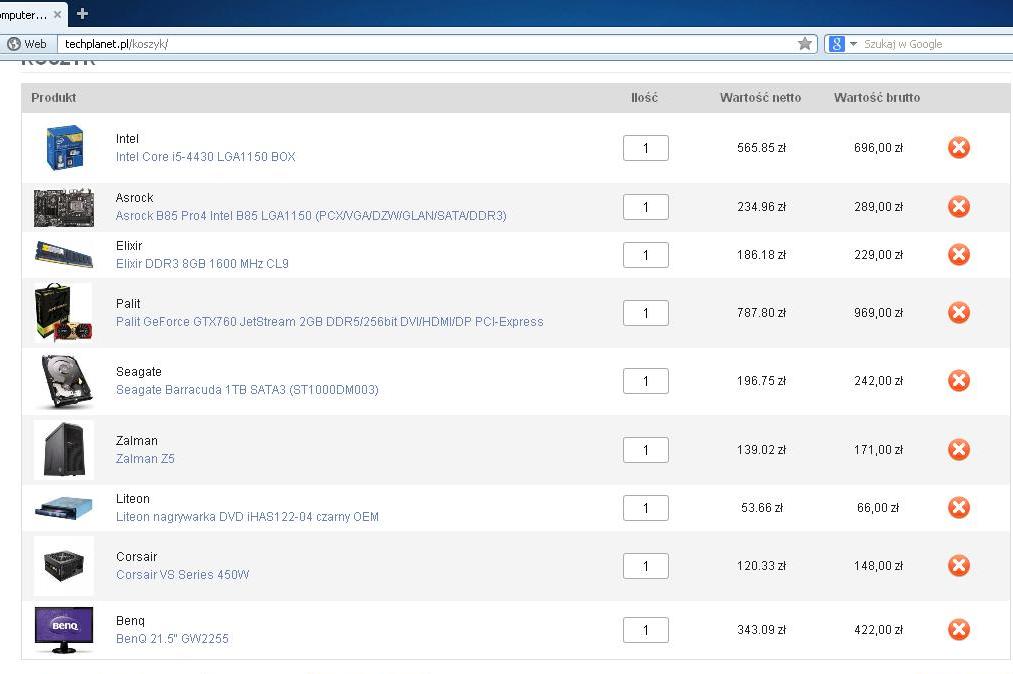Select the 289,00 zł gross price
This screenshot has width=1013, height=674.
tap(878, 206)
